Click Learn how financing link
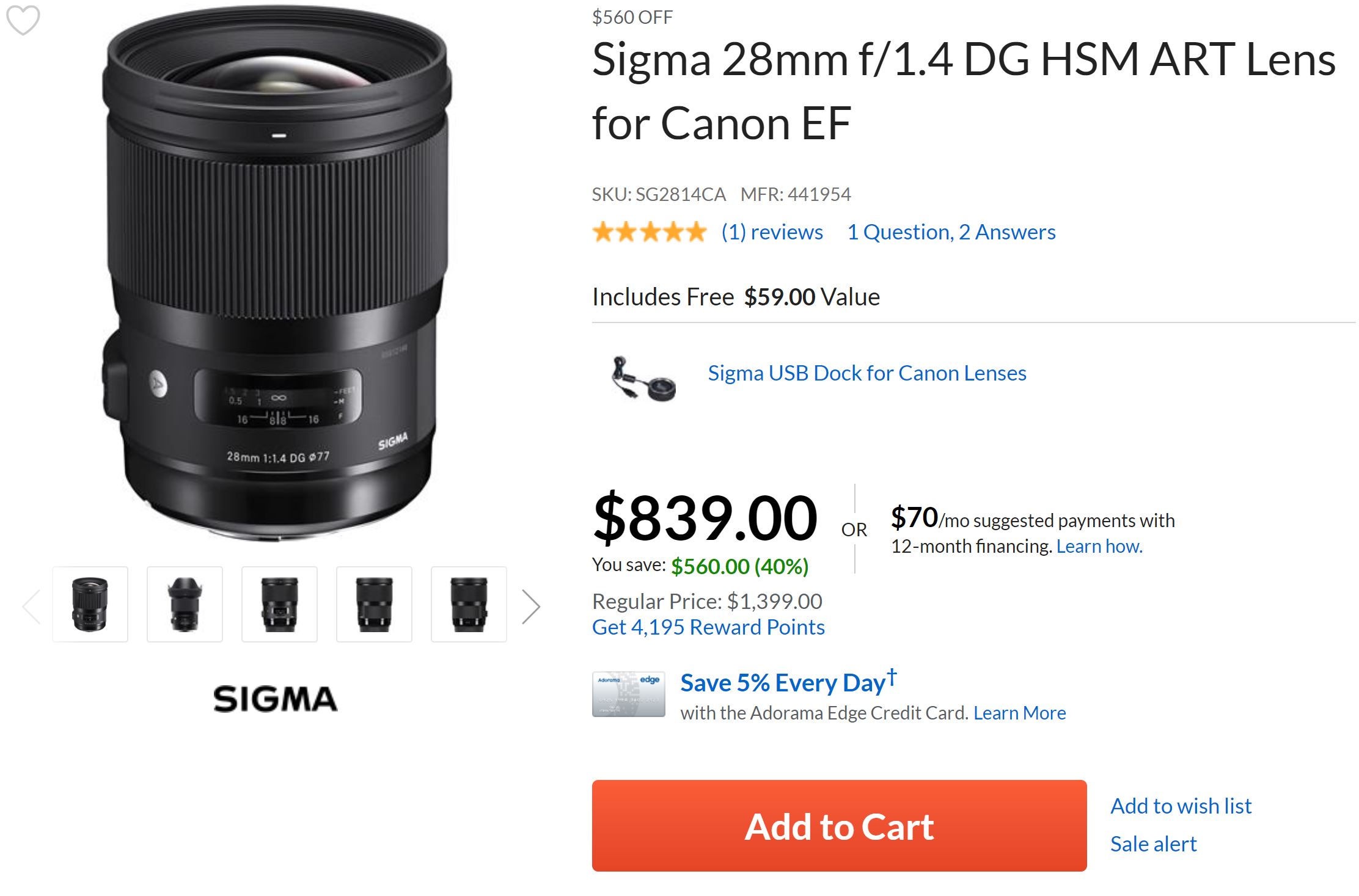Viewport: 1359px width, 896px height. click(x=1099, y=546)
